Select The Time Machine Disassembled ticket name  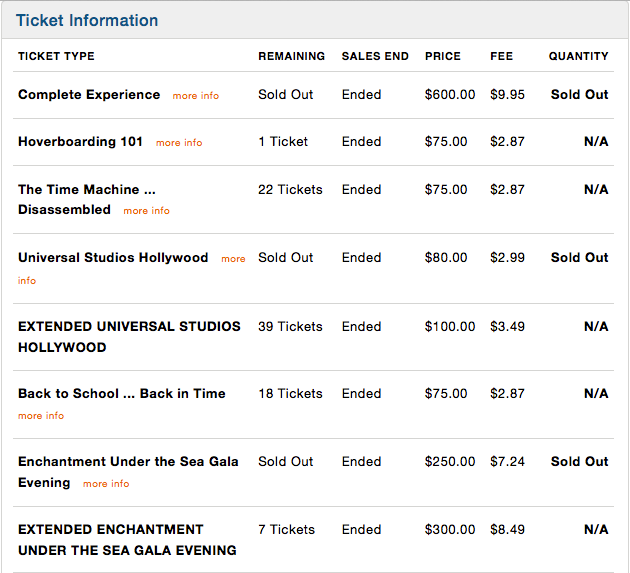coord(87,199)
